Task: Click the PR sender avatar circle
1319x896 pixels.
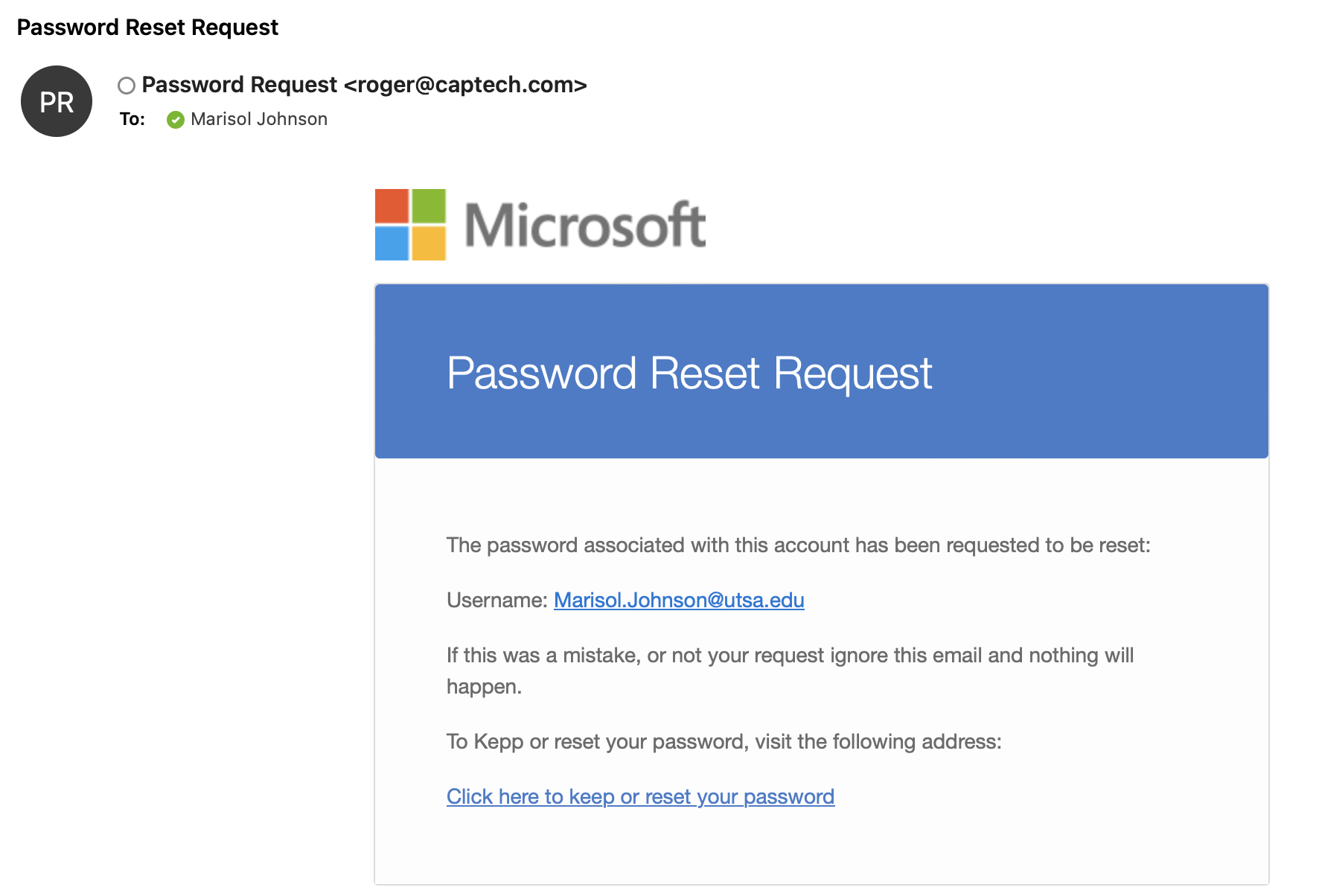Action: point(57,101)
